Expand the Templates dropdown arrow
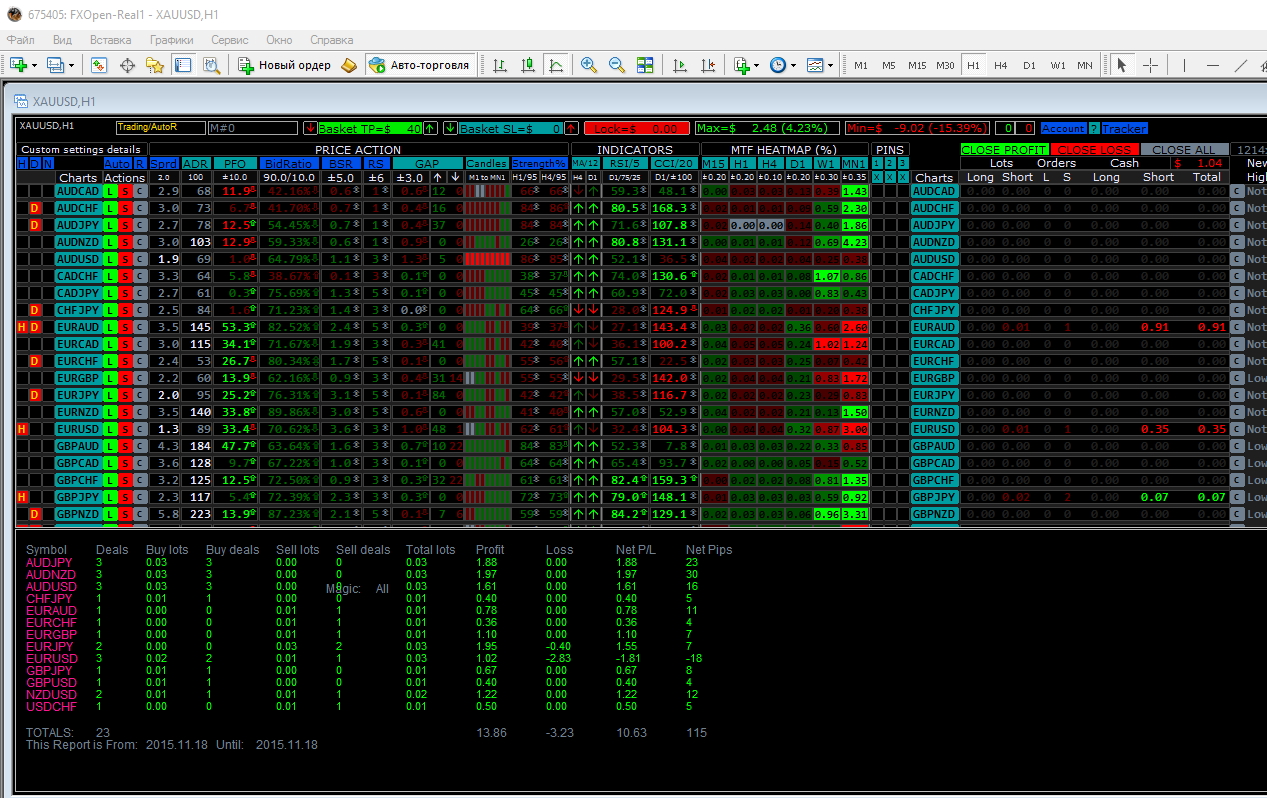 [x=831, y=65]
